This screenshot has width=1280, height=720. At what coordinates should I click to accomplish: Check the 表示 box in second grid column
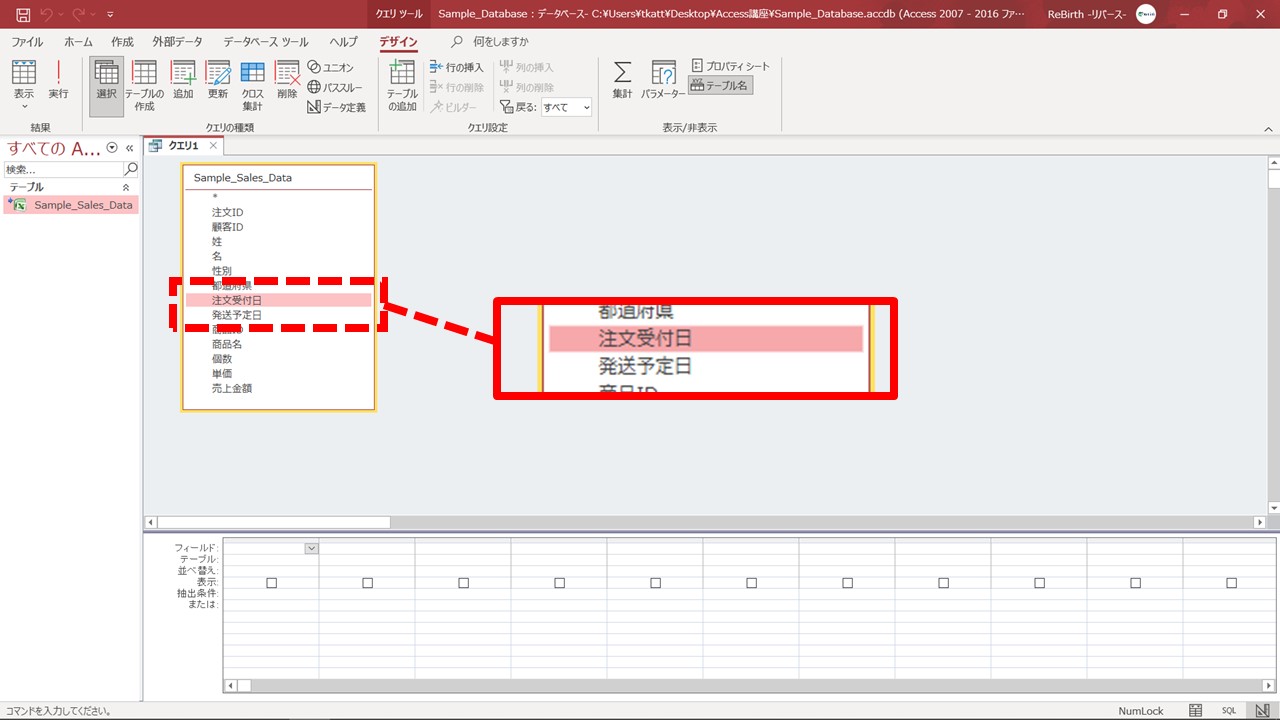point(367,583)
